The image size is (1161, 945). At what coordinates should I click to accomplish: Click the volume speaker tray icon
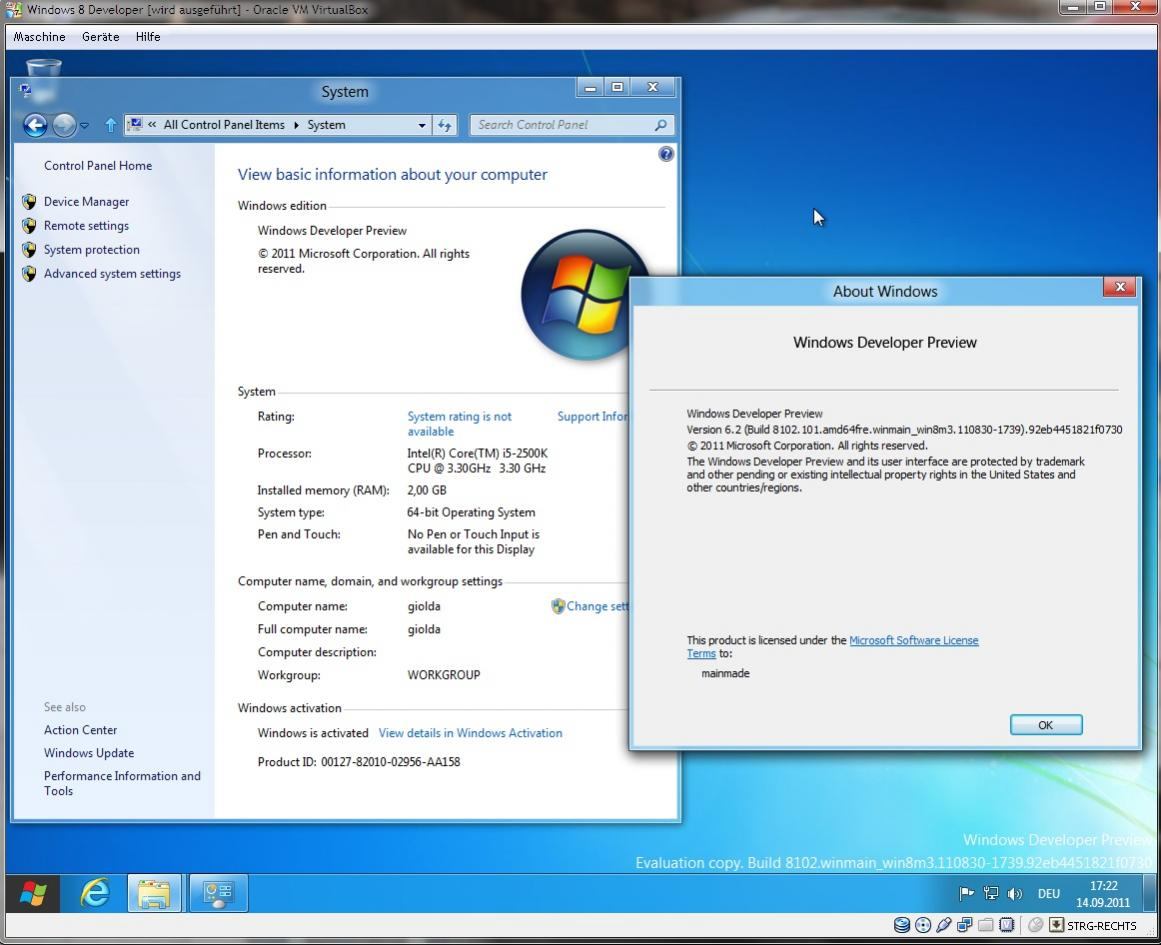coord(1014,894)
